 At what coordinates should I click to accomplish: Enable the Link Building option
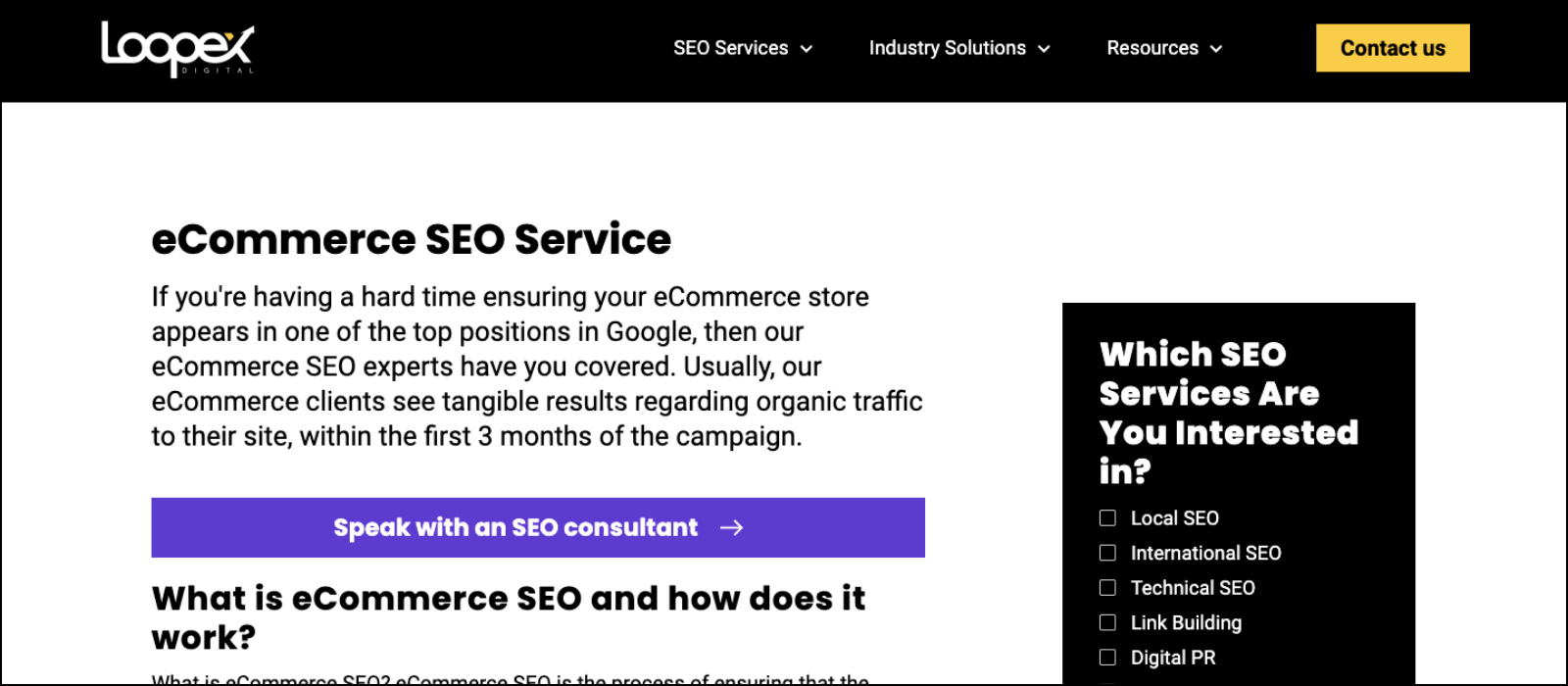coord(1107,622)
